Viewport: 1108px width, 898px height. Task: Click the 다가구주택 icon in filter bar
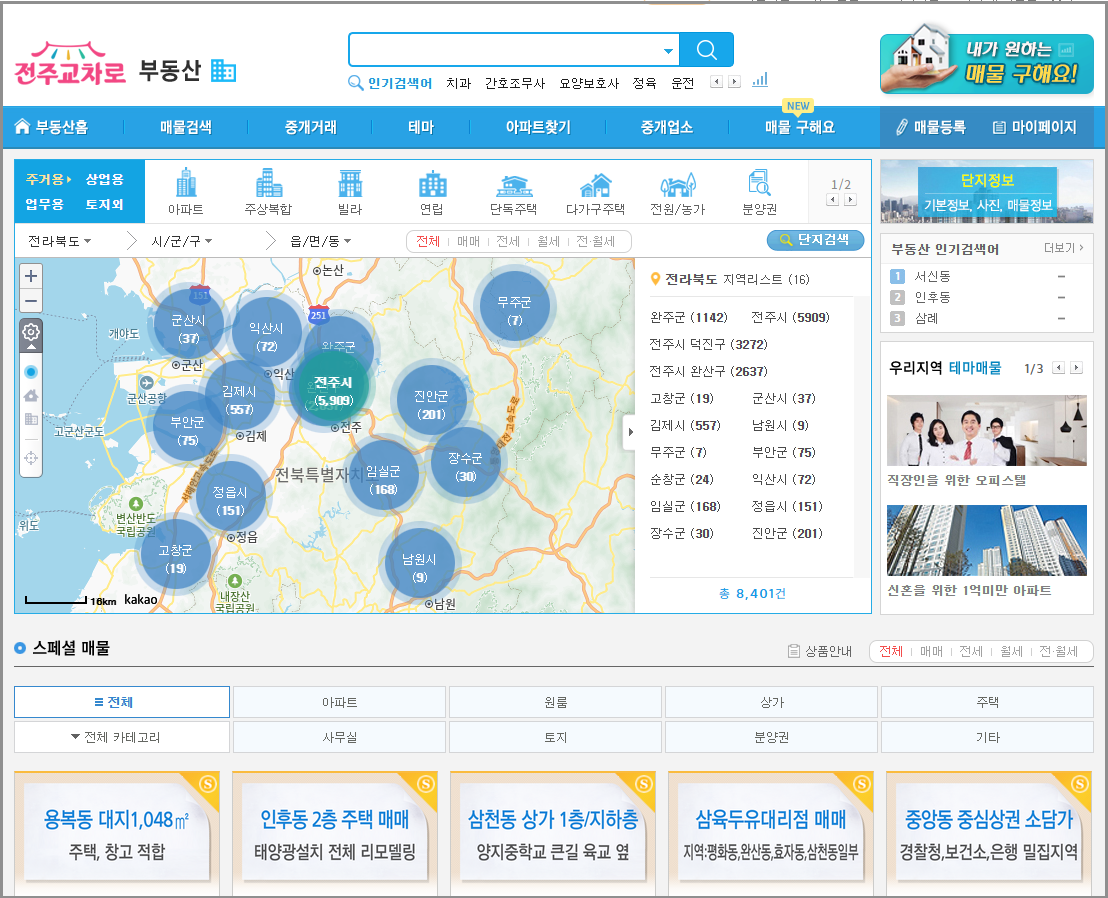coord(597,185)
